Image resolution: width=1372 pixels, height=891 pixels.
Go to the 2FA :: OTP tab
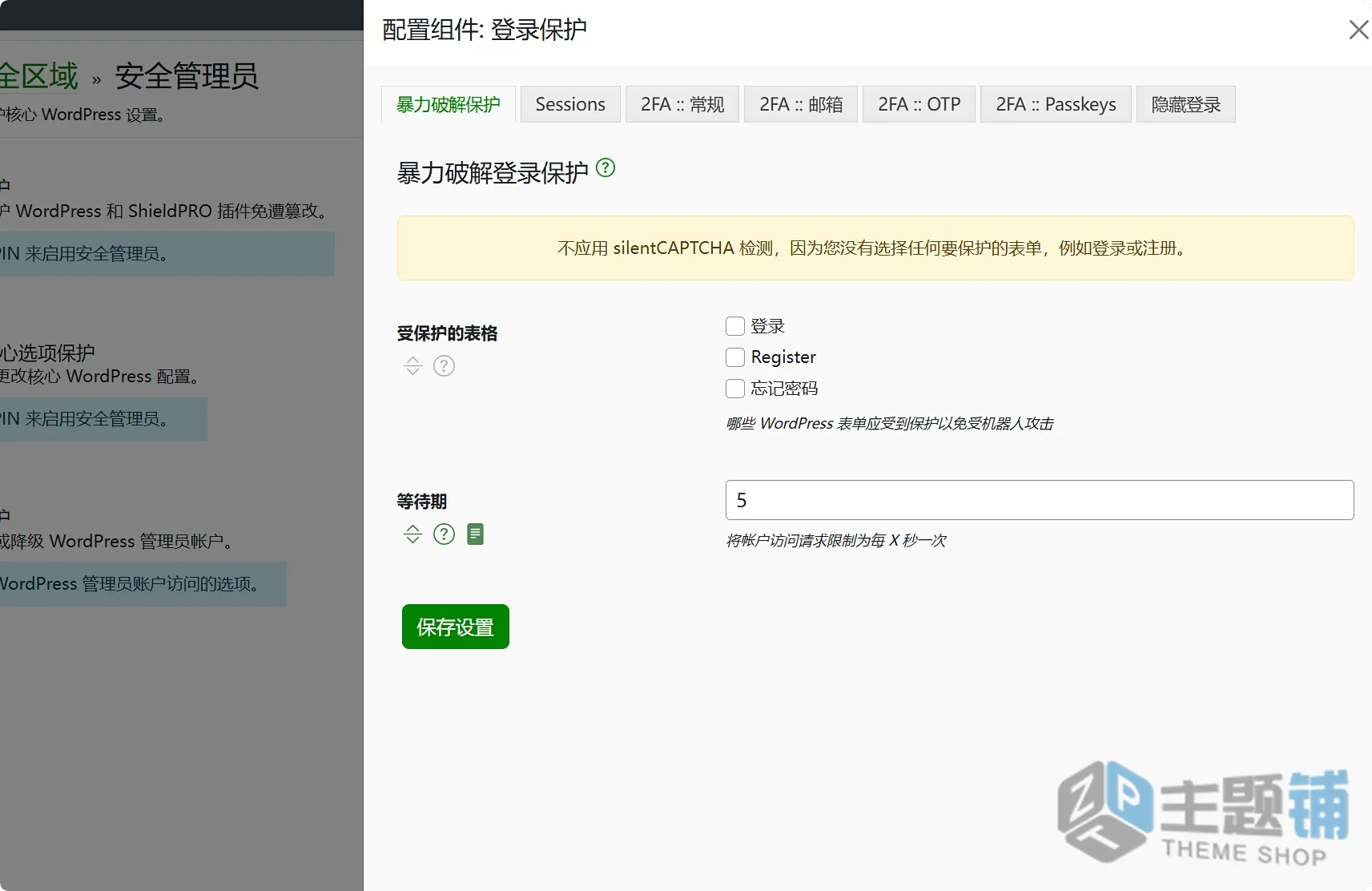(x=919, y=104)
